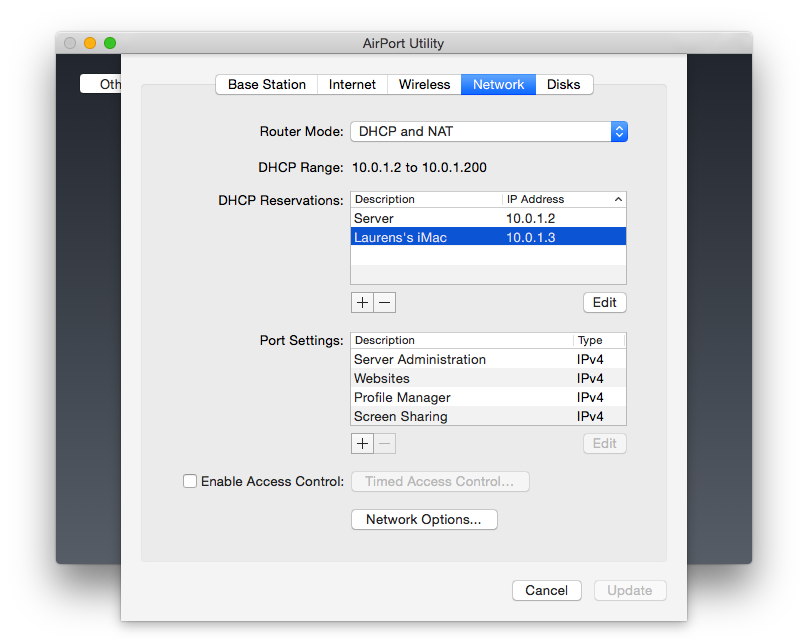Open the Router Mode dropdown
The image size is (808, 644).
click(489, 131)
